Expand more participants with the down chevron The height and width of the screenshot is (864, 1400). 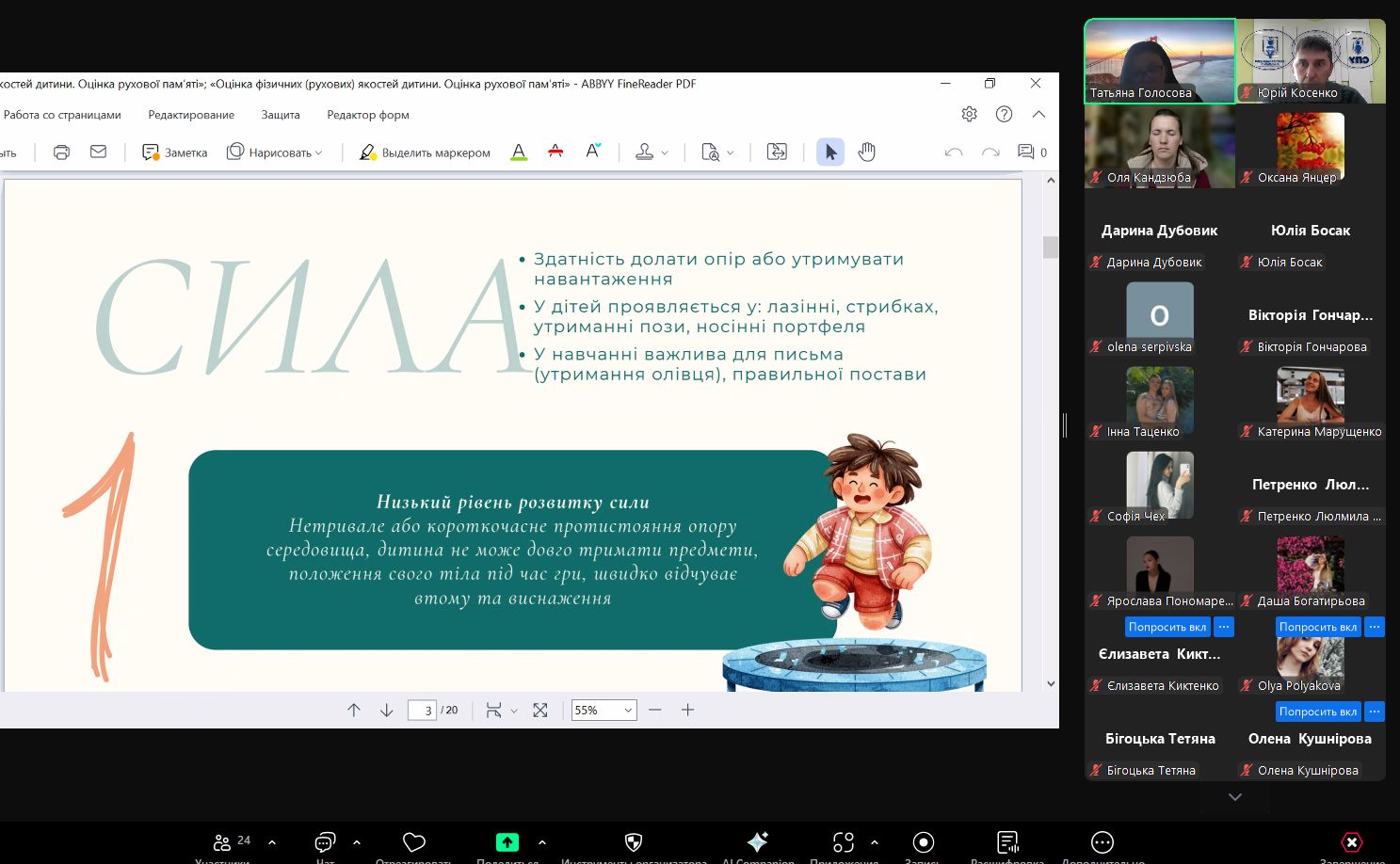pos(1235,797)
